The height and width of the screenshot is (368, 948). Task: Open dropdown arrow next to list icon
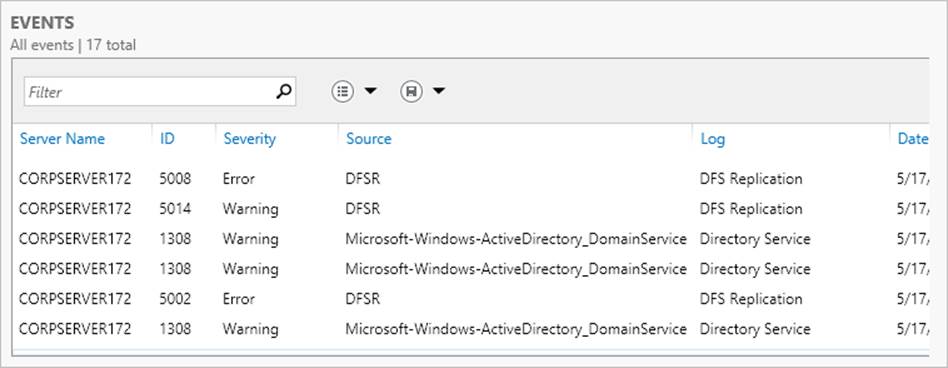coord(371,91)
